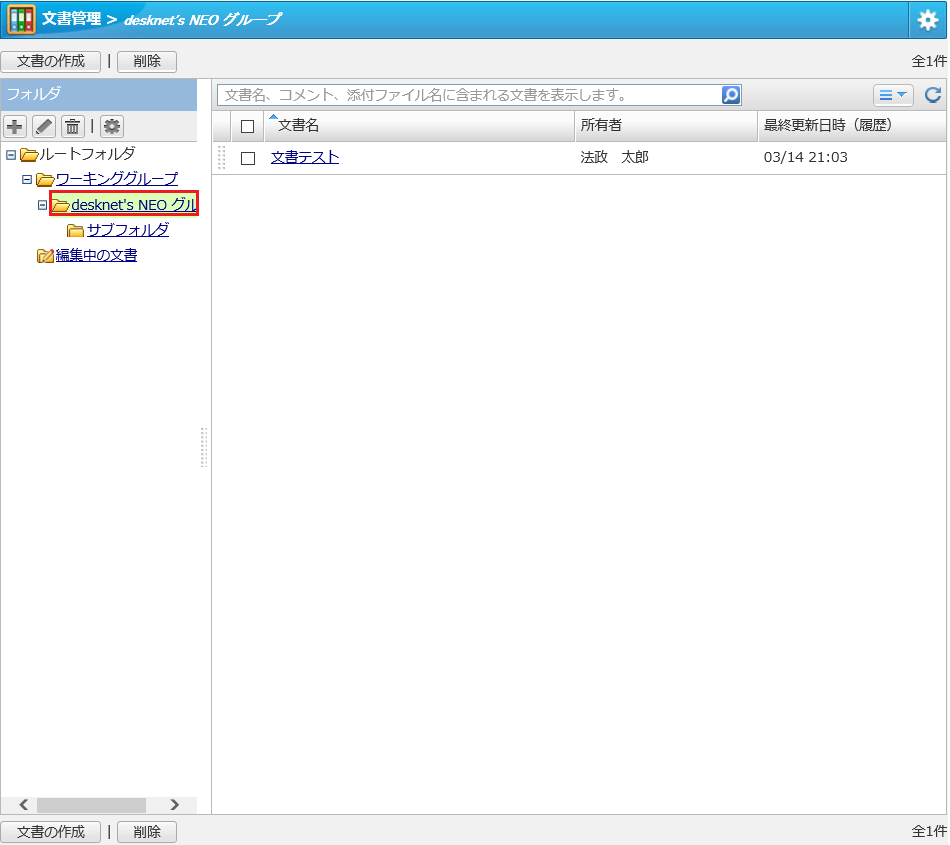Collapse the ルートフォルダ tree node
950x845 pixels.
point(11,155)
